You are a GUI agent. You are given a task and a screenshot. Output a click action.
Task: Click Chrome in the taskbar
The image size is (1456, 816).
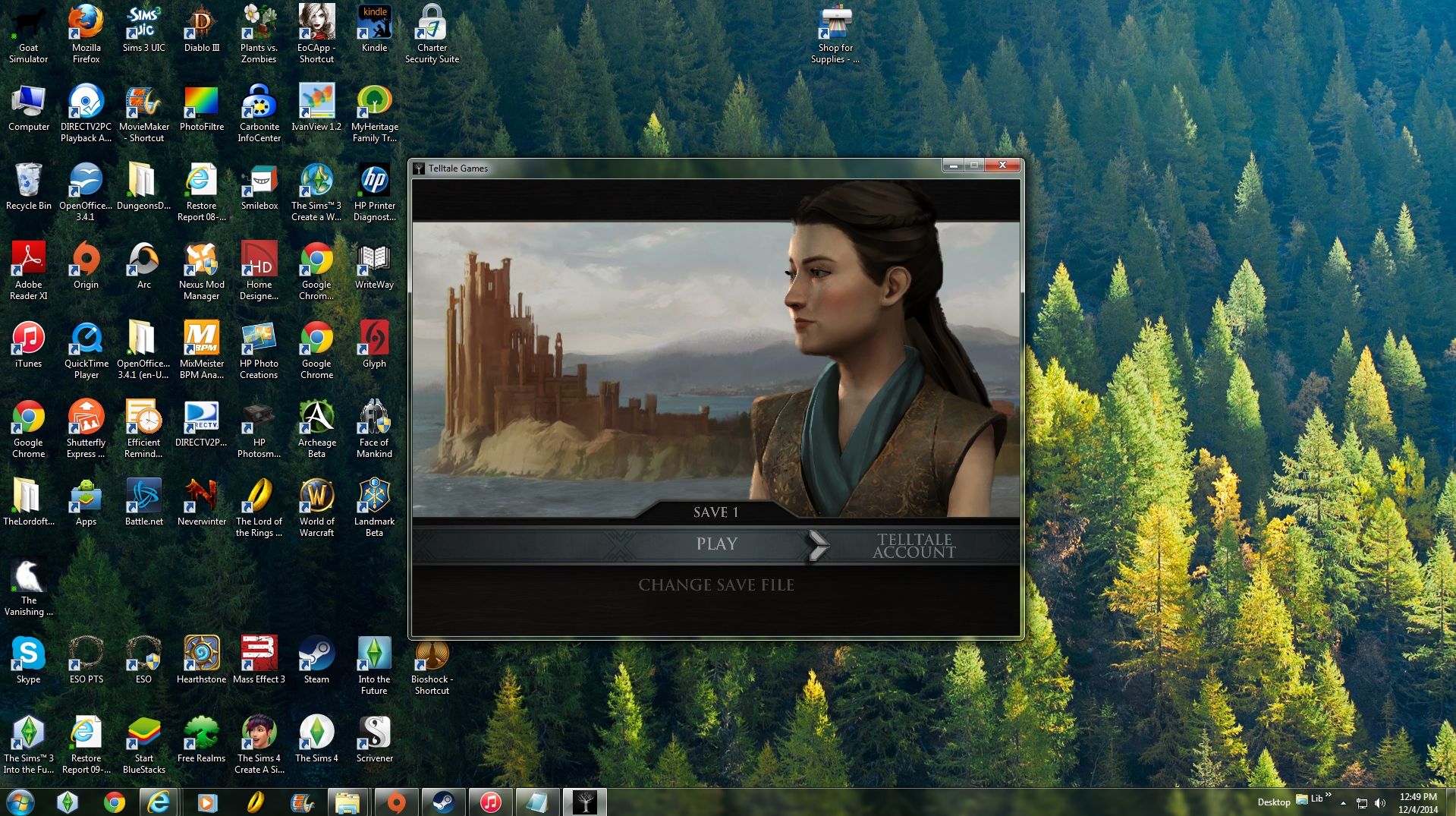click(115, 802)
